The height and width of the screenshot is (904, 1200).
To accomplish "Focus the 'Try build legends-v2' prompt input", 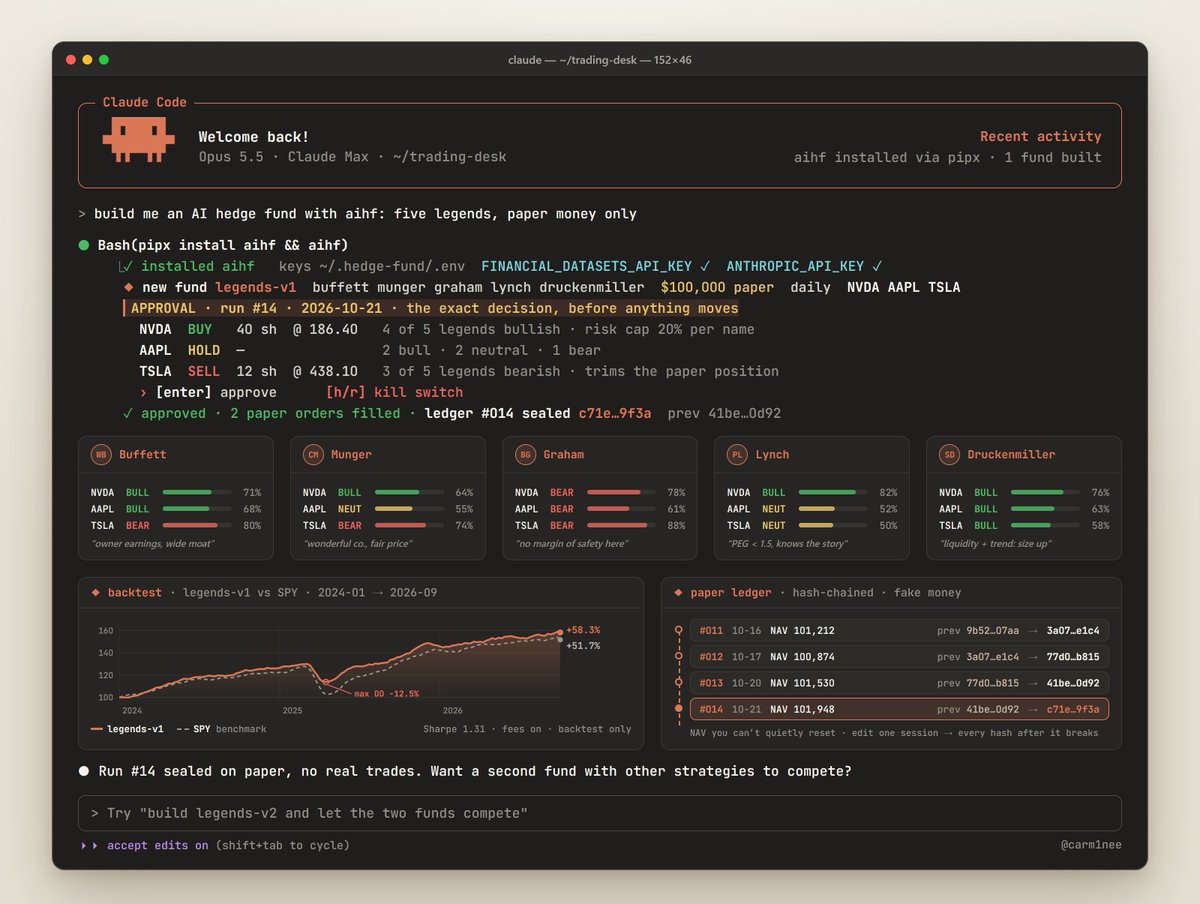I will (x=600, y=814).
